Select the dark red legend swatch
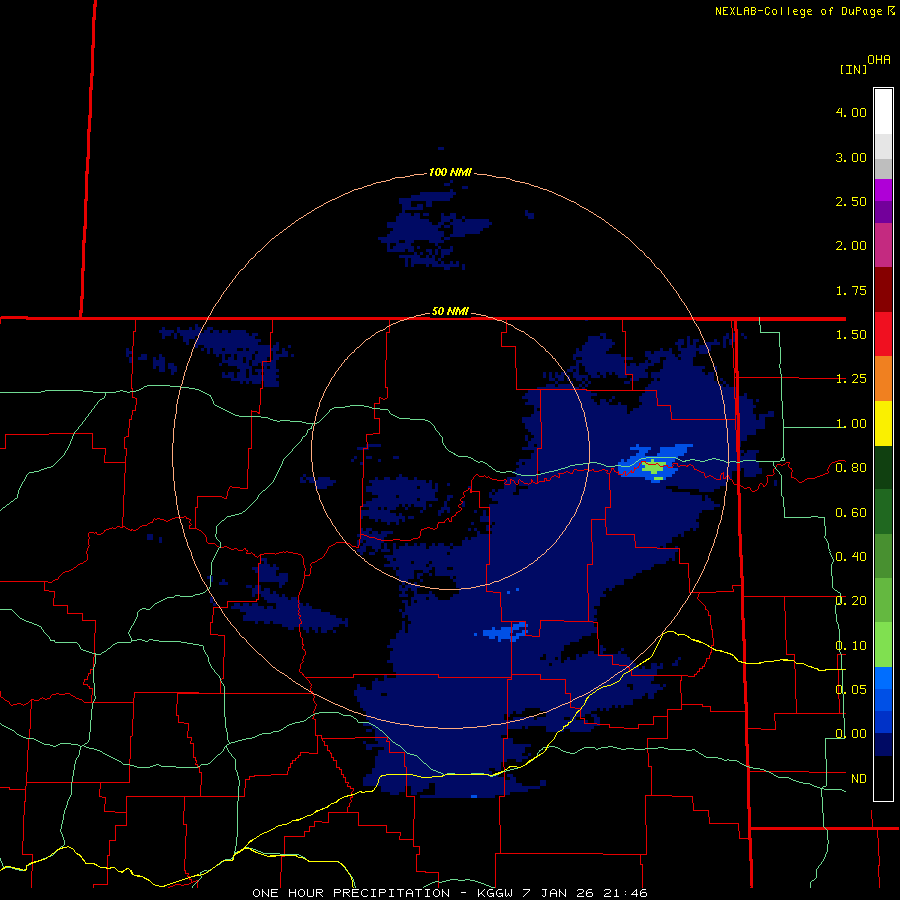The width and height of the screenshot is (900, 900). pyautogui.click(x=883, y=290)
